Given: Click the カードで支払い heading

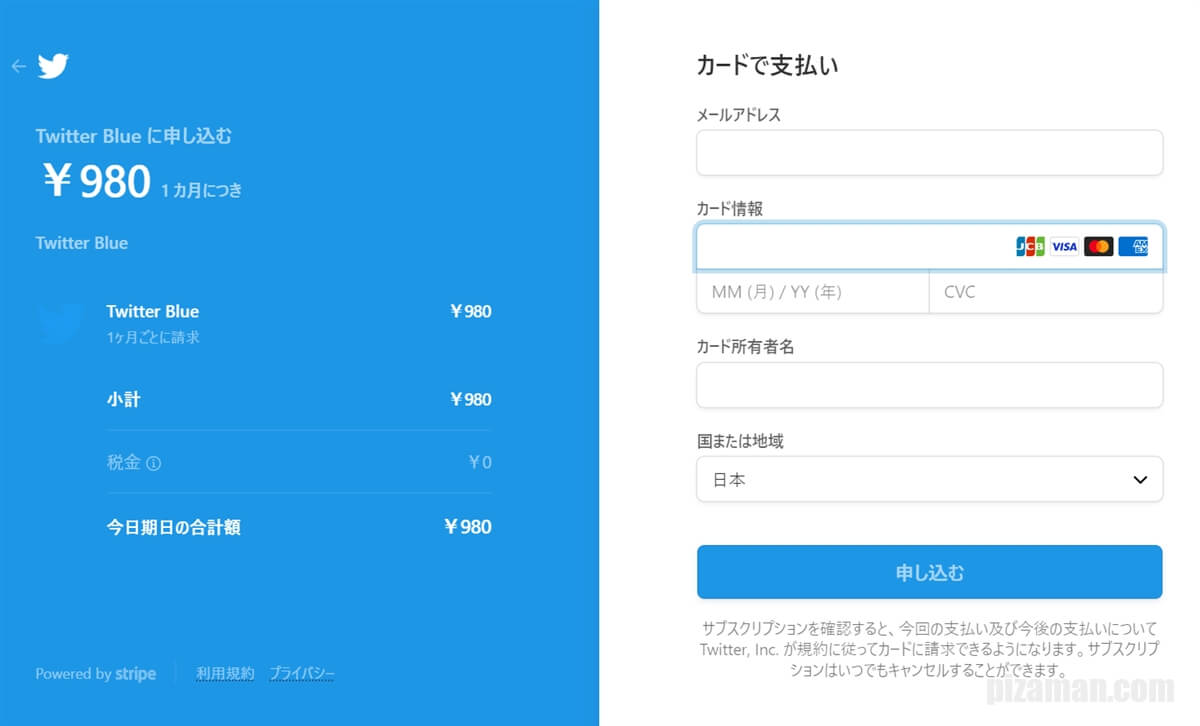Looking at the screenshot, I should click(767, 67).
